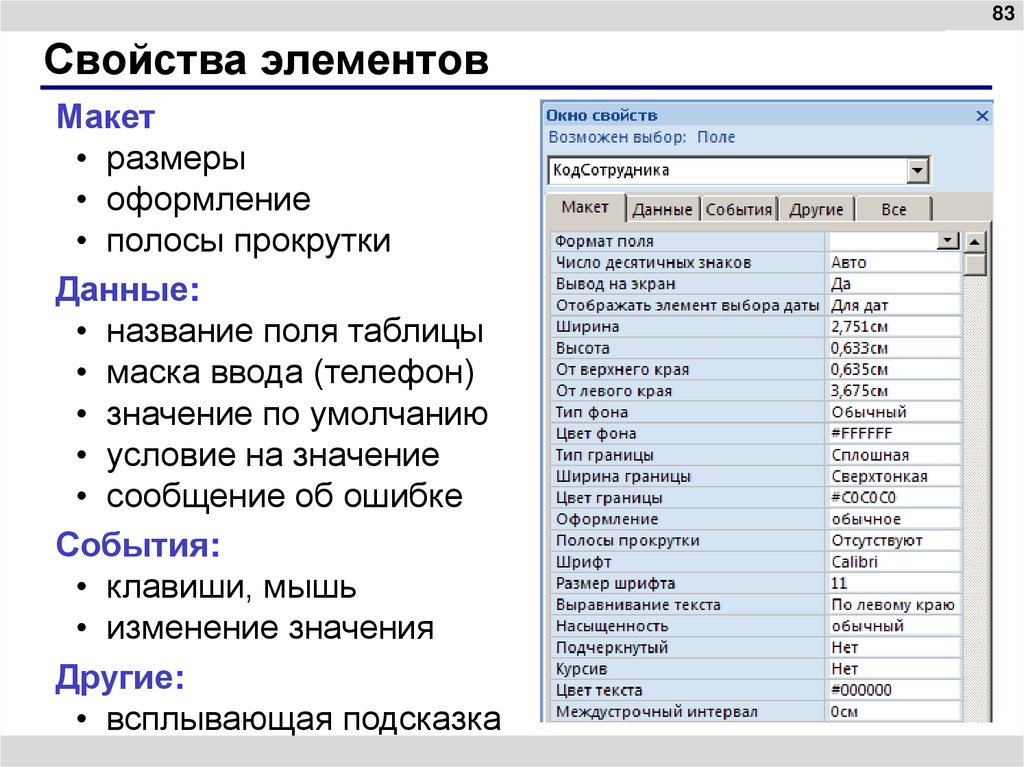Open the Насыщенность value selector
The image size is (1024, 767).
click(880, 625)
